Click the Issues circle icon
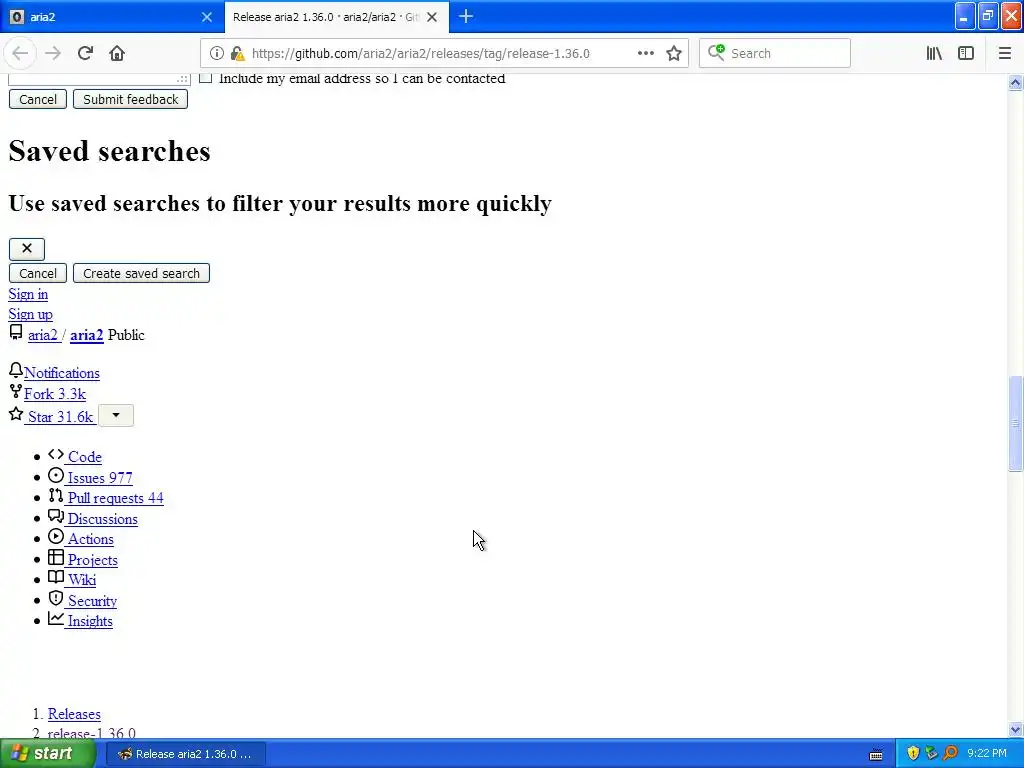 tap(56, 475)
